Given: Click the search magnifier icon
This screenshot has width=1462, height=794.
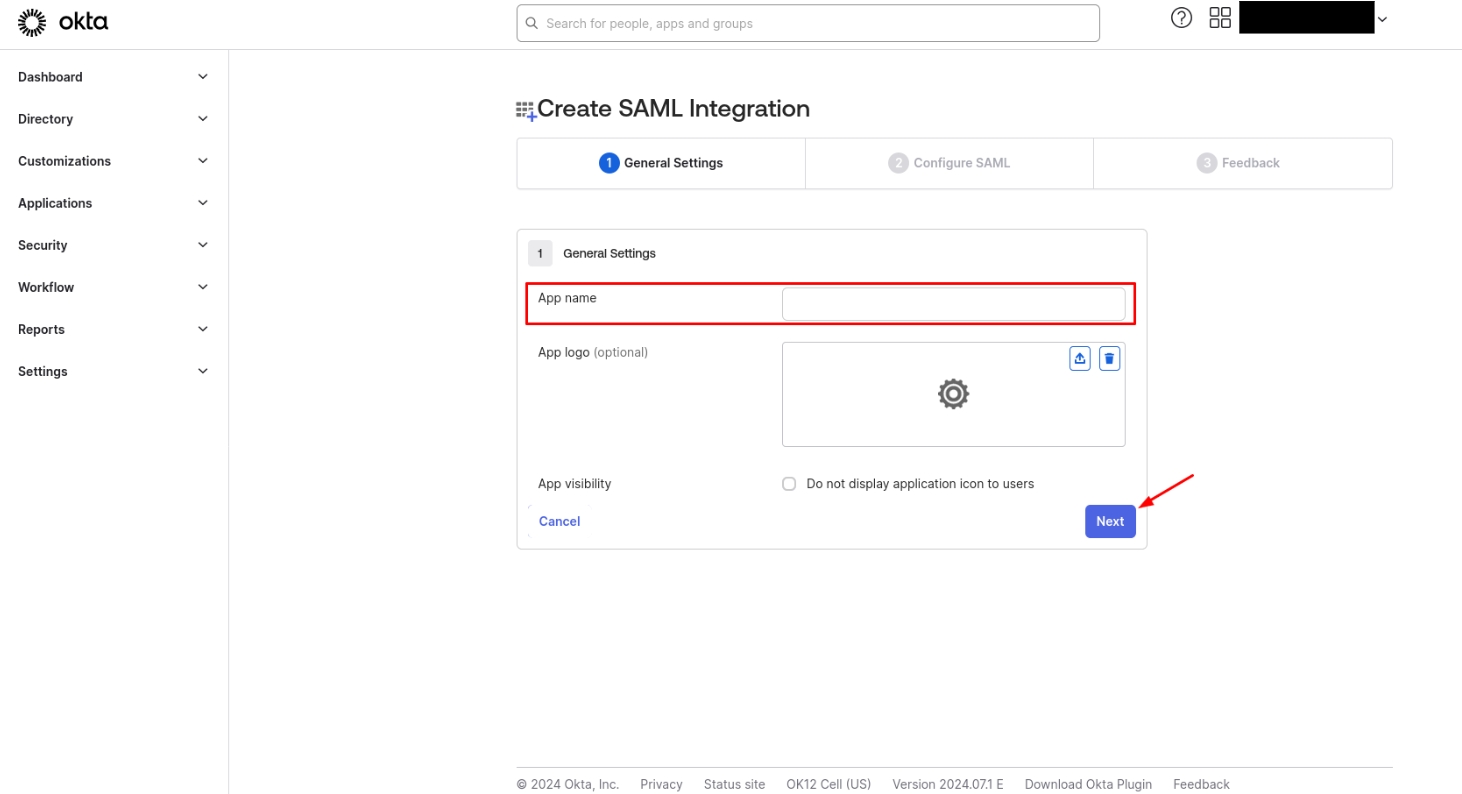Looking at the screenshot, I should (531, 23).
